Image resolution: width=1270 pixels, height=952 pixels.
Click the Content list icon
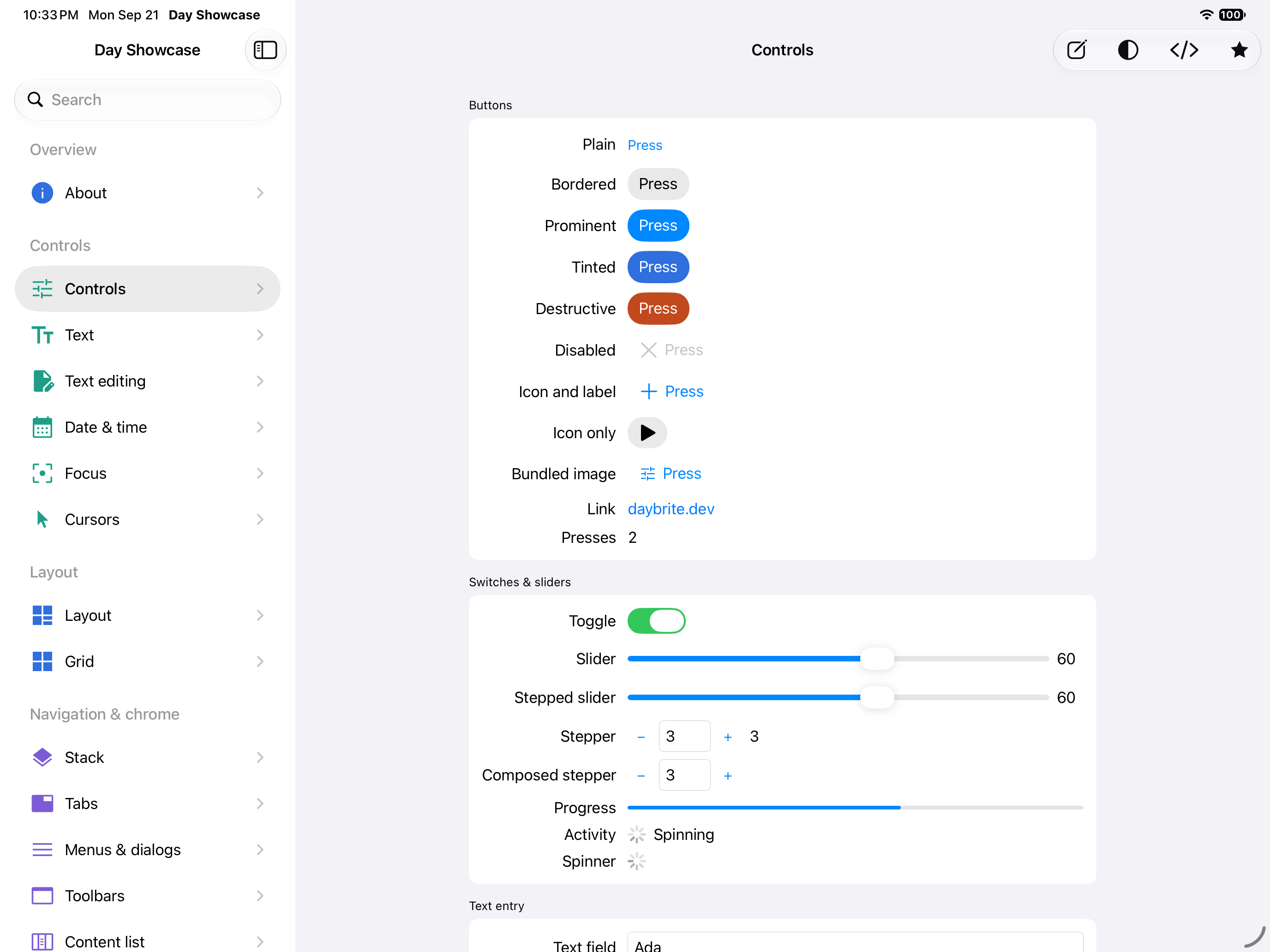pos(42,942)
